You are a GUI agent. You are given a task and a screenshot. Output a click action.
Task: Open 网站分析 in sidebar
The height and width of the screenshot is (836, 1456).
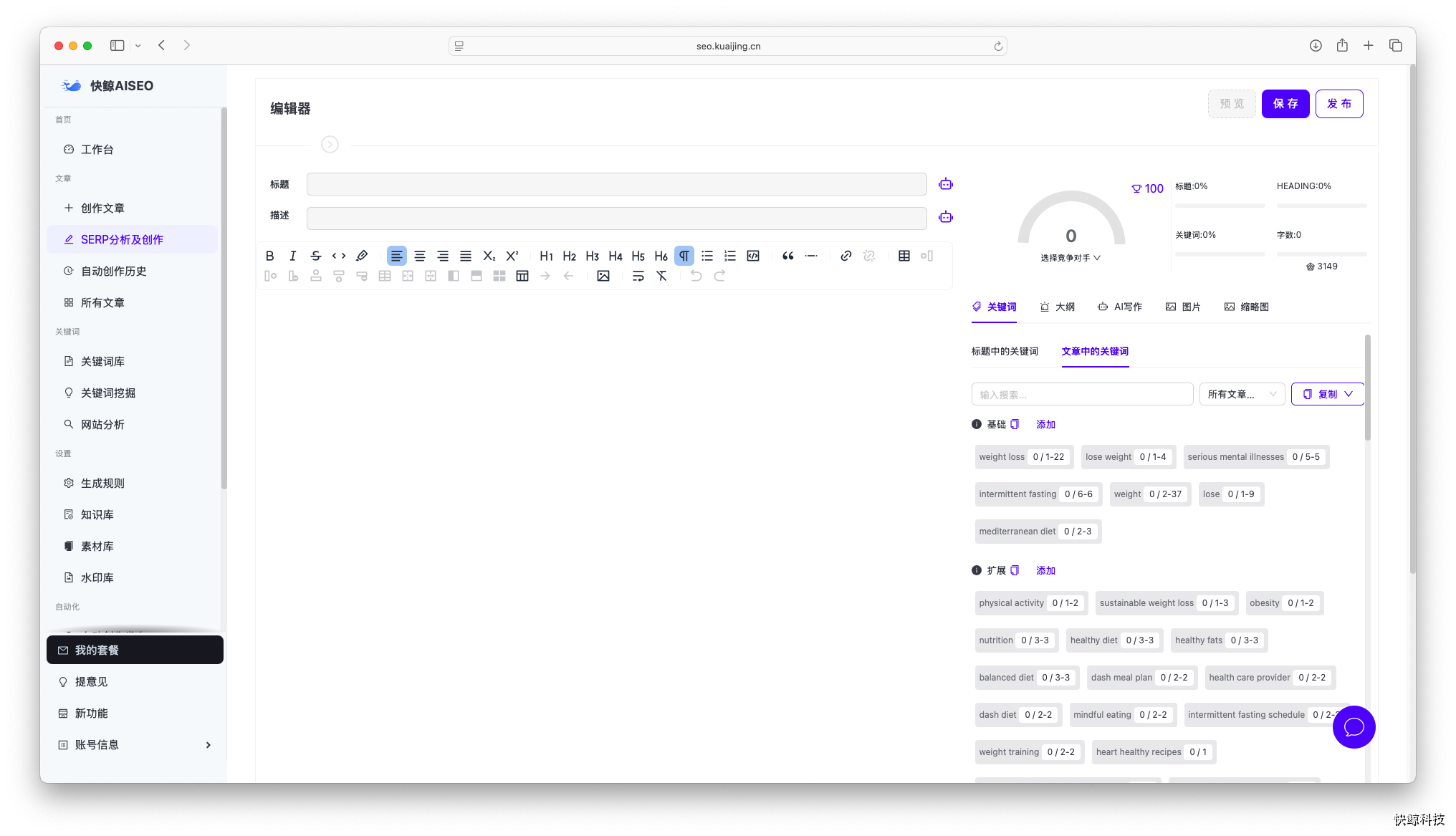click(133, 424)
